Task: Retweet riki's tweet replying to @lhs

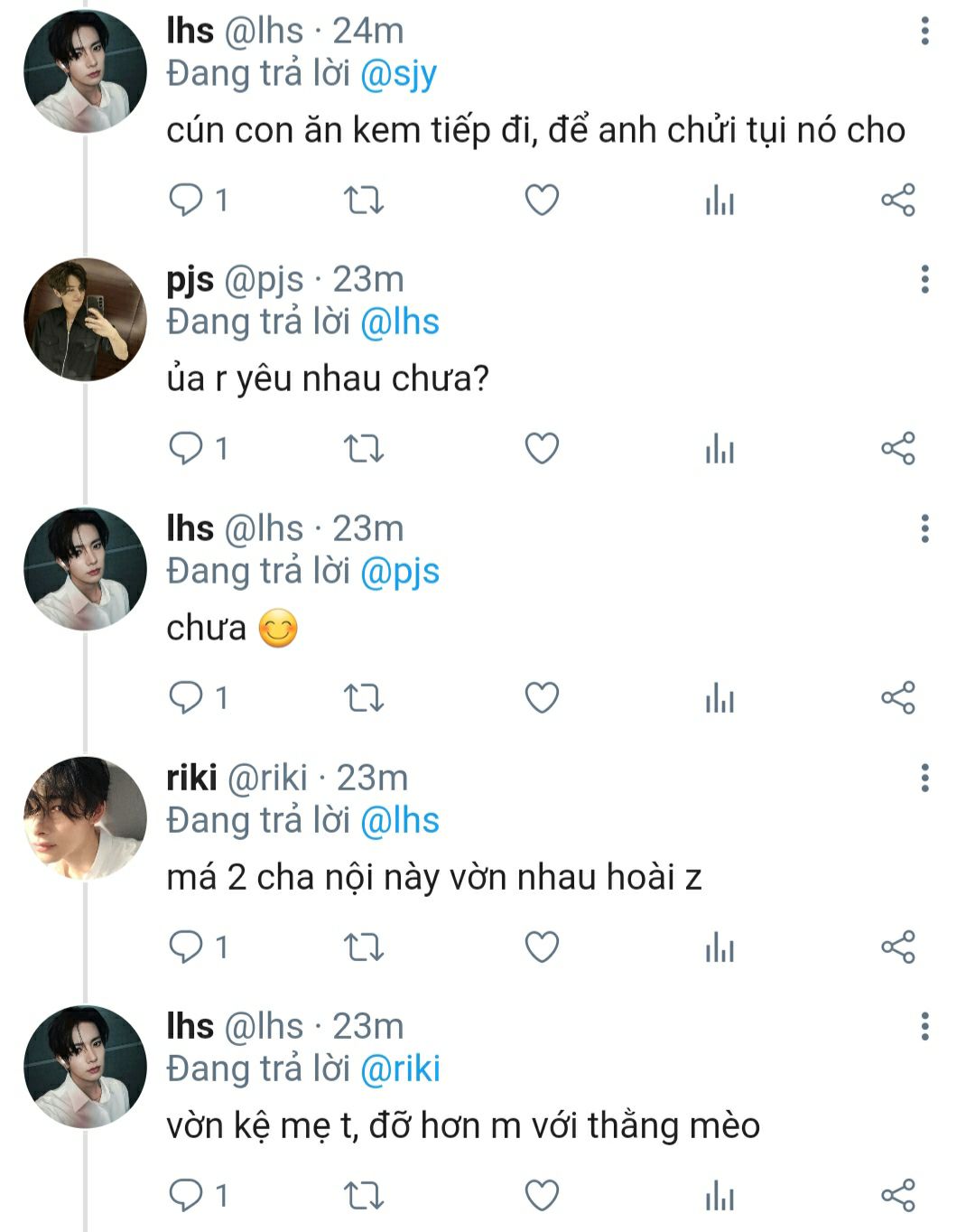Action: coord(364,947)
